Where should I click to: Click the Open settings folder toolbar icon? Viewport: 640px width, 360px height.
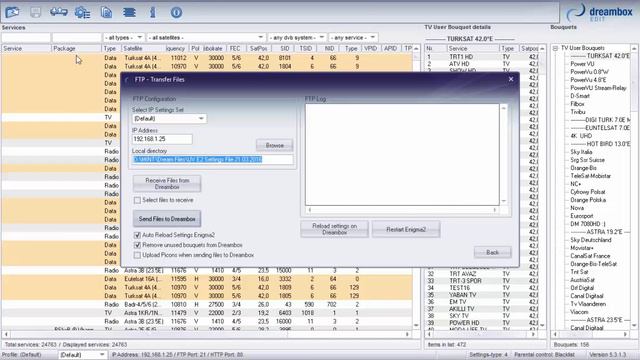coord(12,12)
